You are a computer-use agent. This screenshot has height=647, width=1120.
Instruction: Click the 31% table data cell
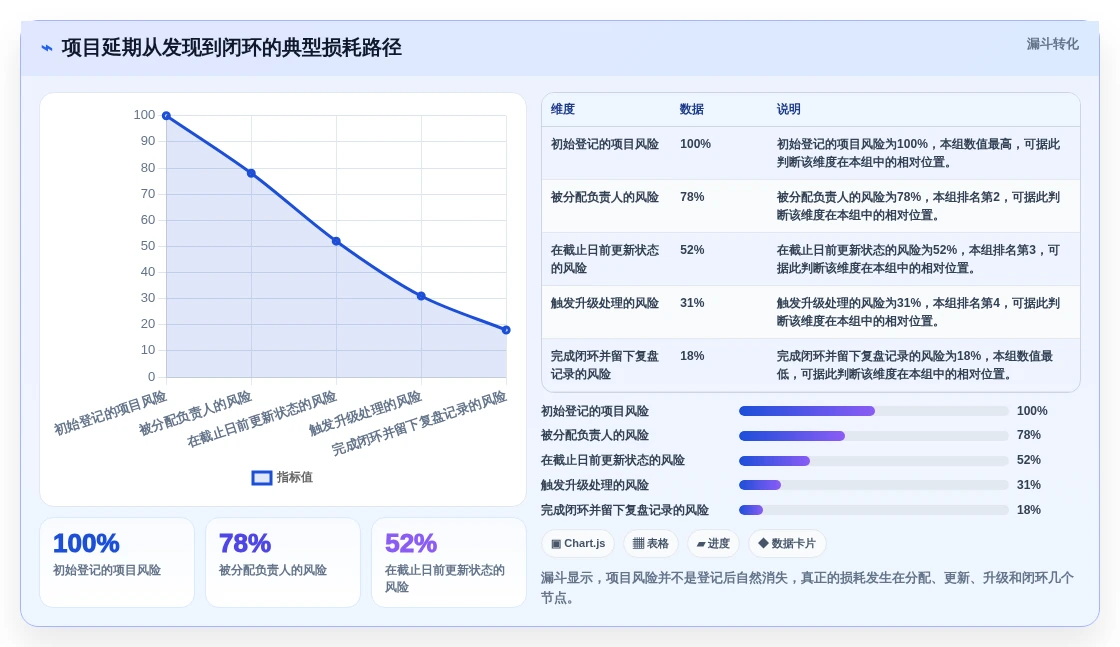[x=691, y=303]
